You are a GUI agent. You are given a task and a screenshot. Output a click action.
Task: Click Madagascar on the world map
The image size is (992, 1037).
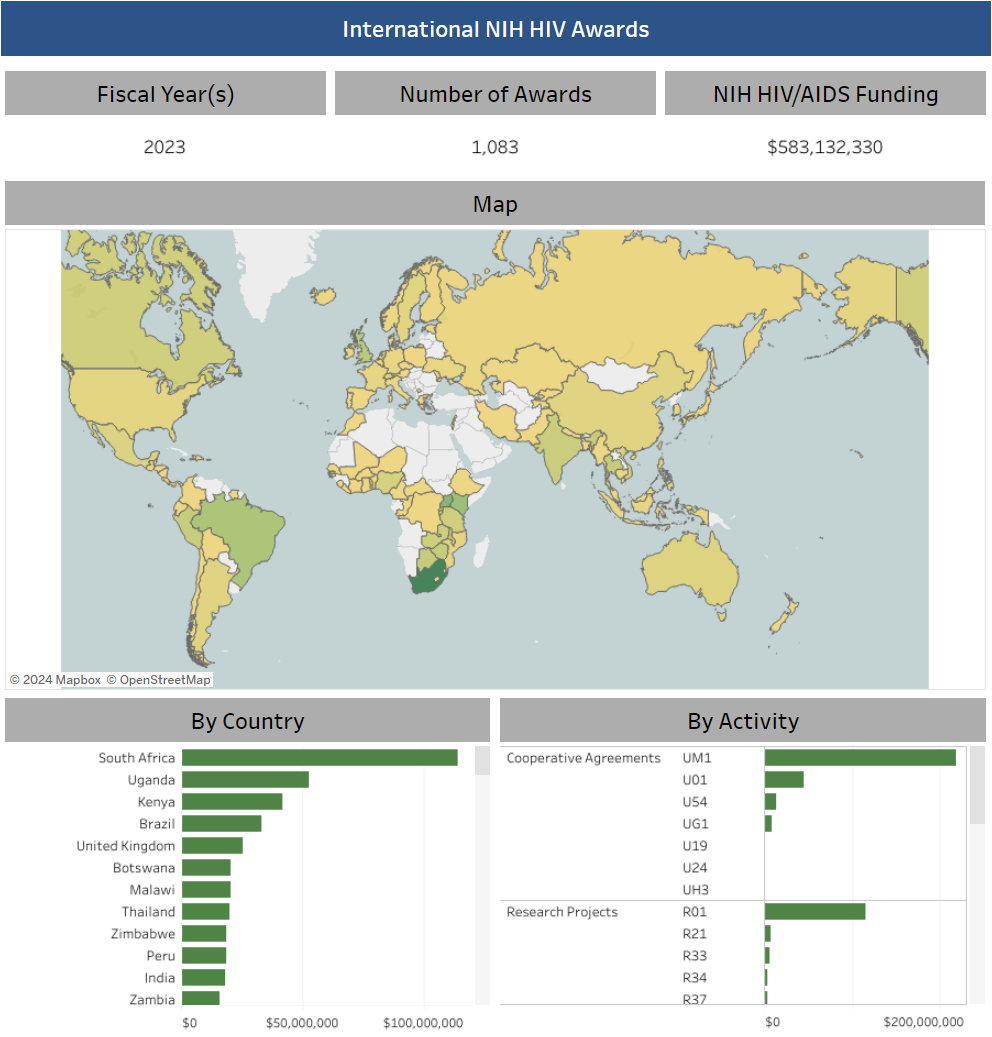click(481, 551)
